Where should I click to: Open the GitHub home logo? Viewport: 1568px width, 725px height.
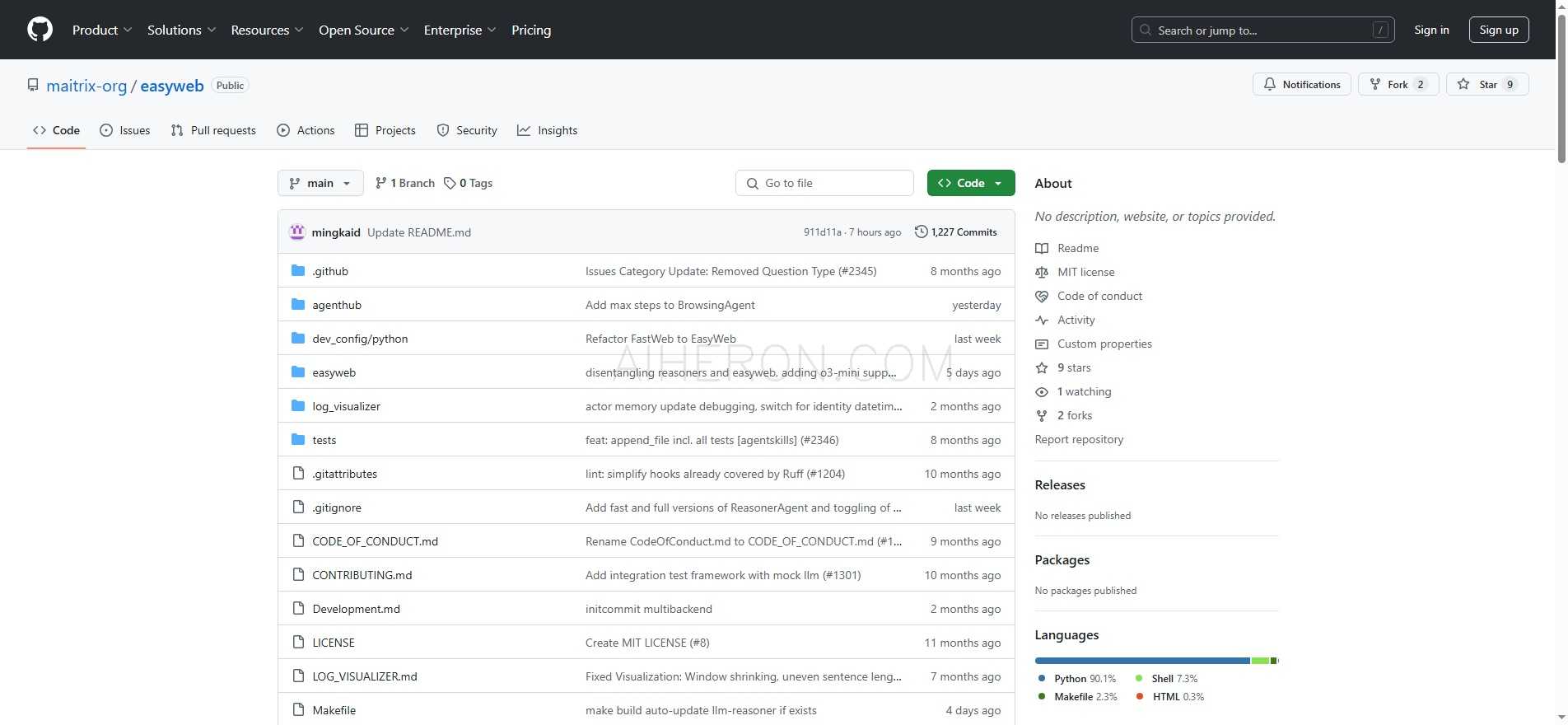tap(40, 30)
